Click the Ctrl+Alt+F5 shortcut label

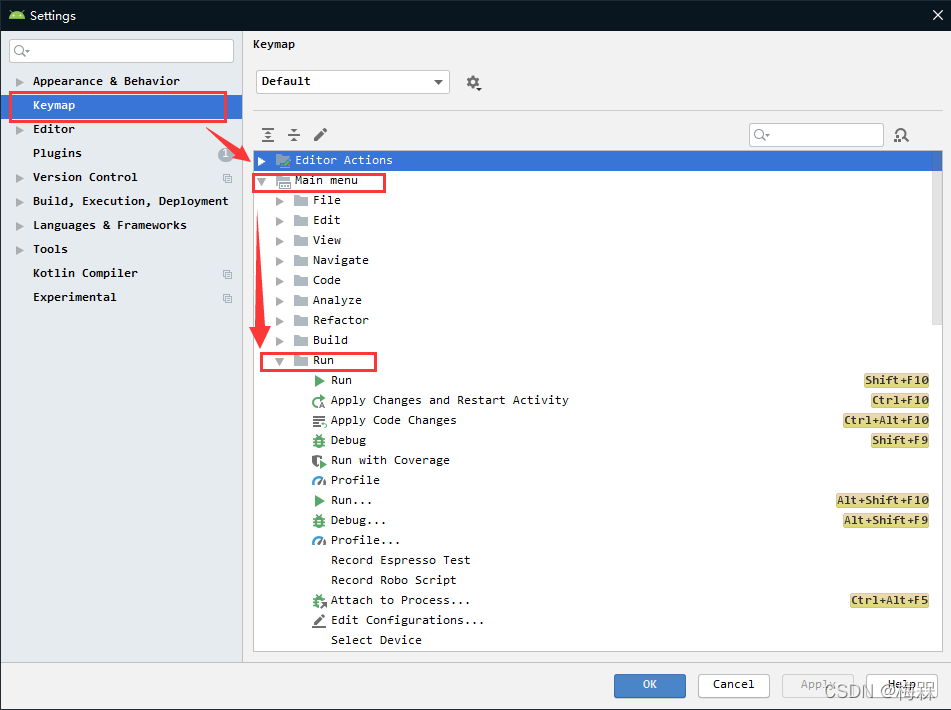(x=889, y=601)
